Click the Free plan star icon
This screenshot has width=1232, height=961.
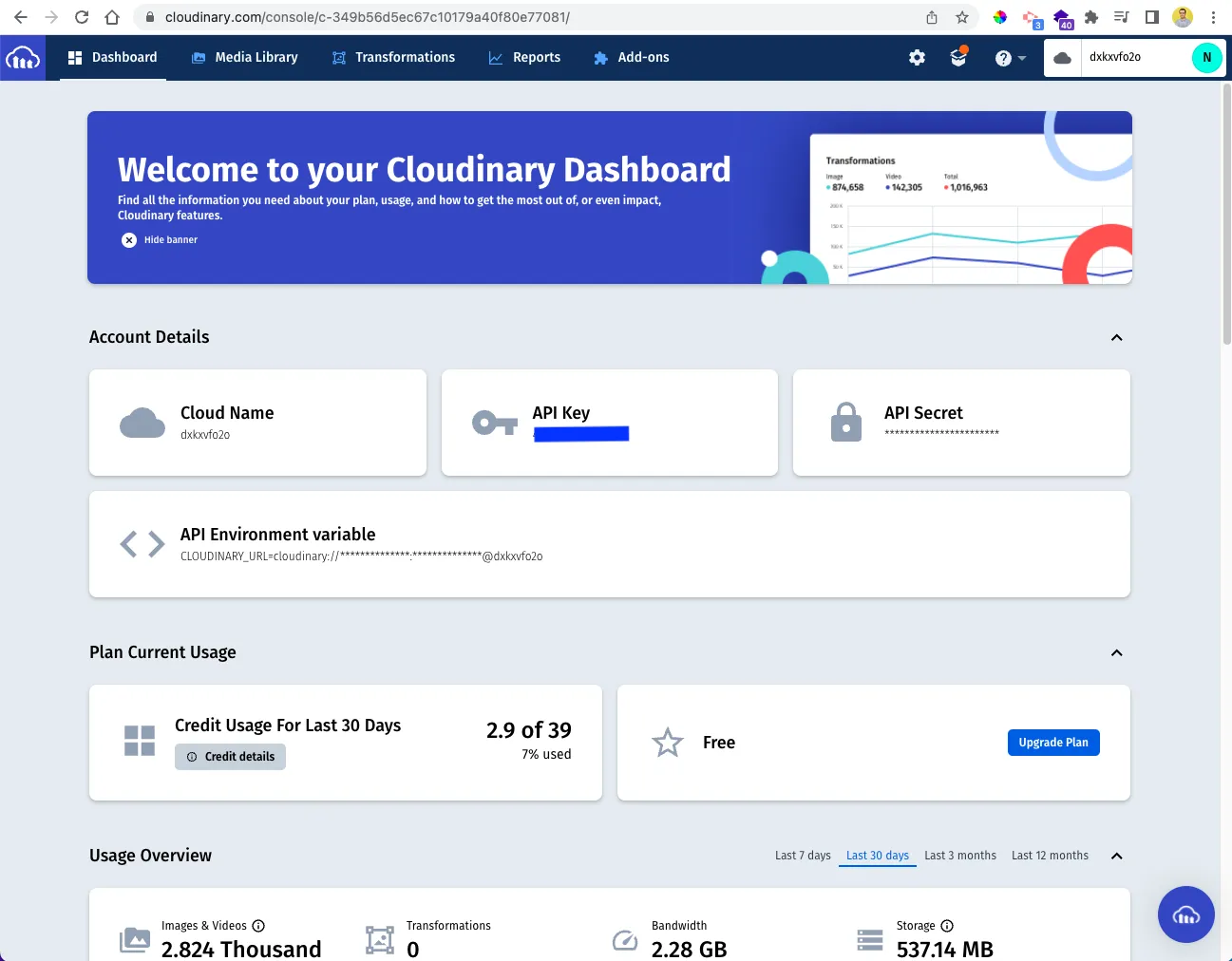(x=668, y=743)
